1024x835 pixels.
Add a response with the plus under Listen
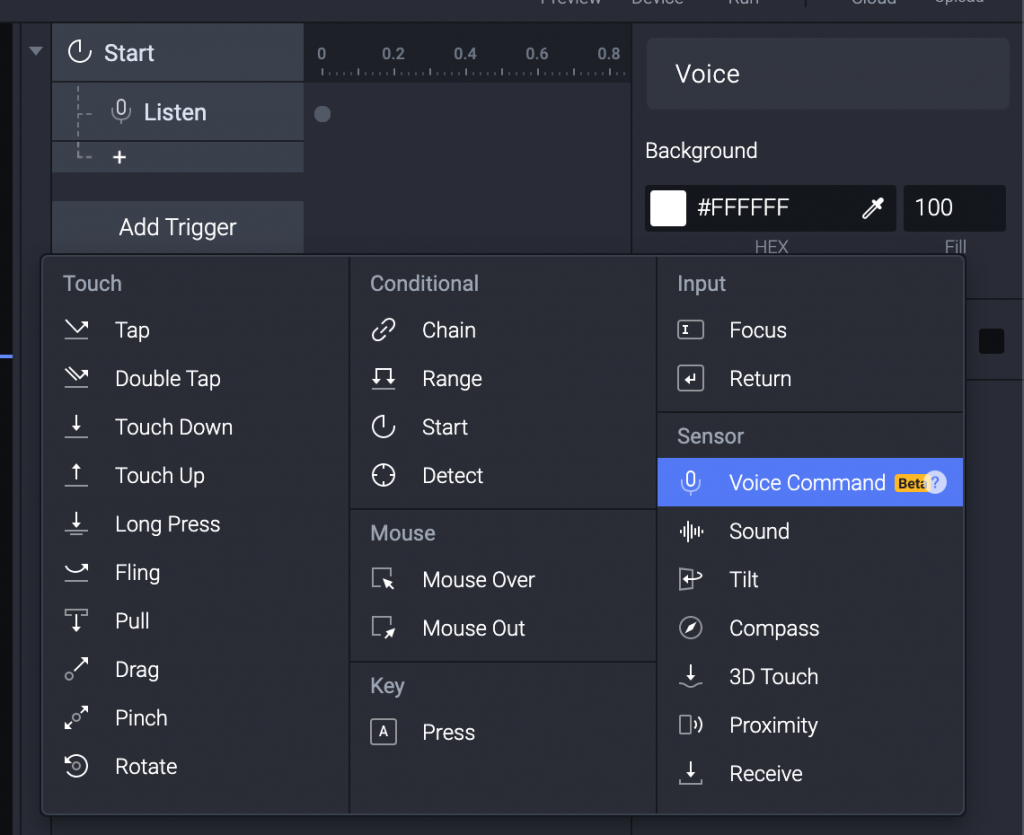[119, 157]
